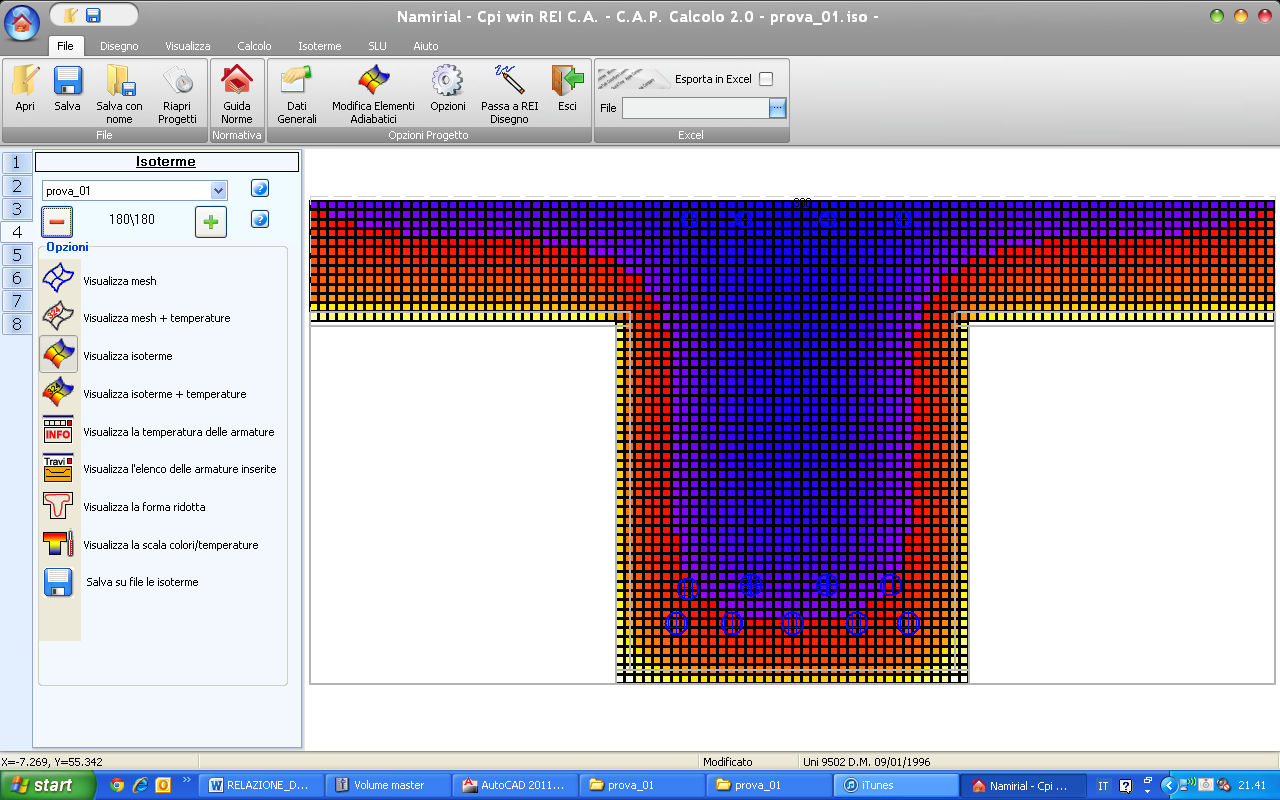Click the 180\180 step counter text

pos(132,219)
